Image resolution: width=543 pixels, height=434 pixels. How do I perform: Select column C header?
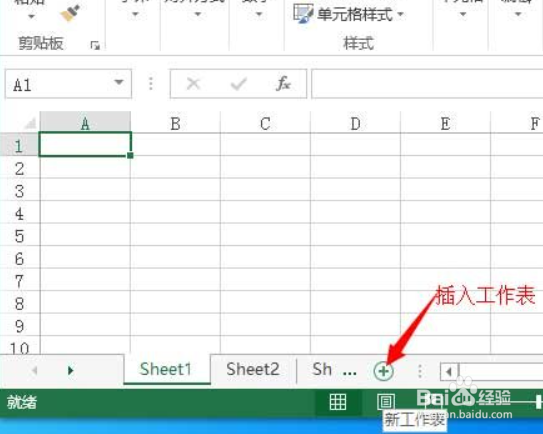point(265,122)
